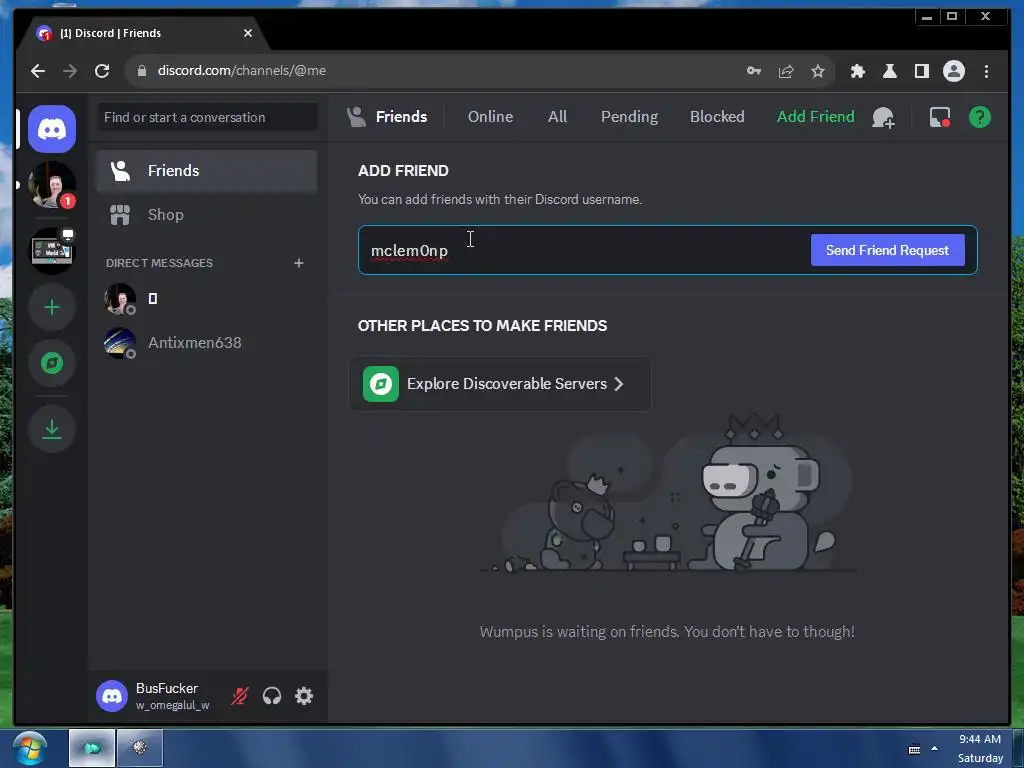Click second taskbar application icon
Viewport: 1024px width, 768px height.
click(x=140, y=748)
